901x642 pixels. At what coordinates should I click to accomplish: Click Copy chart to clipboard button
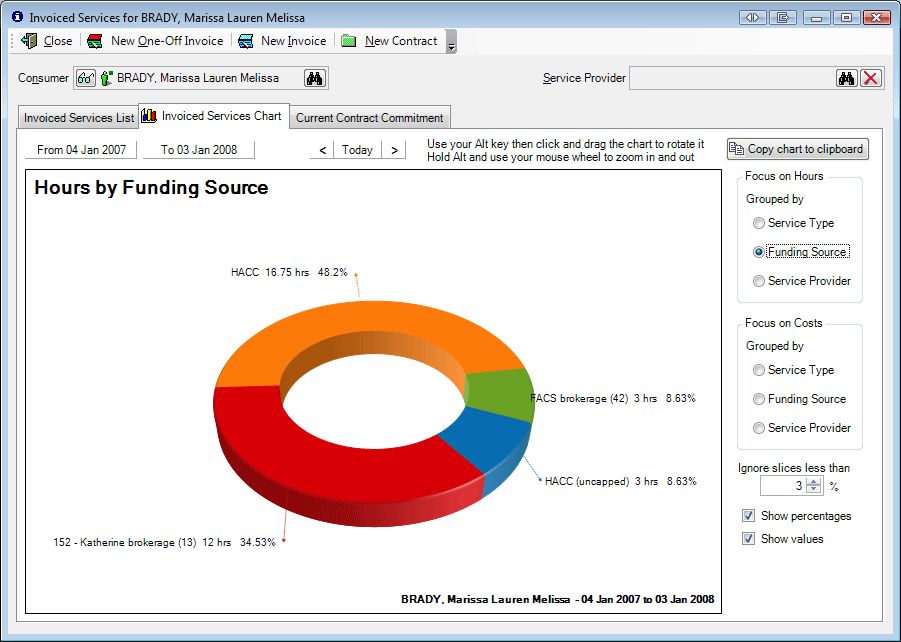coord(798,149)
